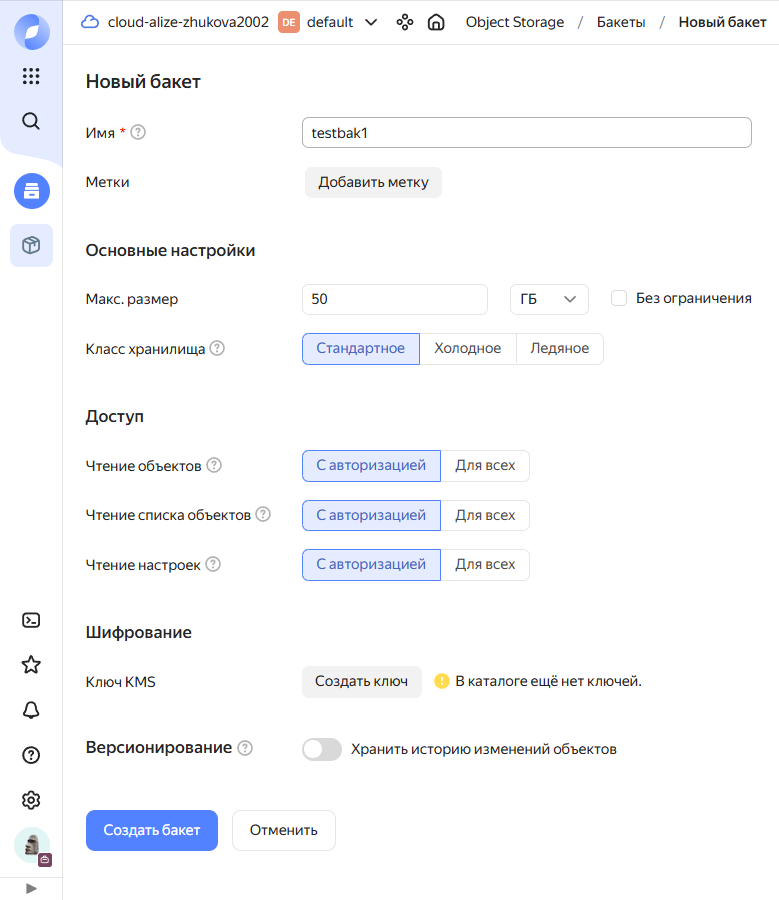Open favorites star icon
The image size is (779, 900).
31,664
